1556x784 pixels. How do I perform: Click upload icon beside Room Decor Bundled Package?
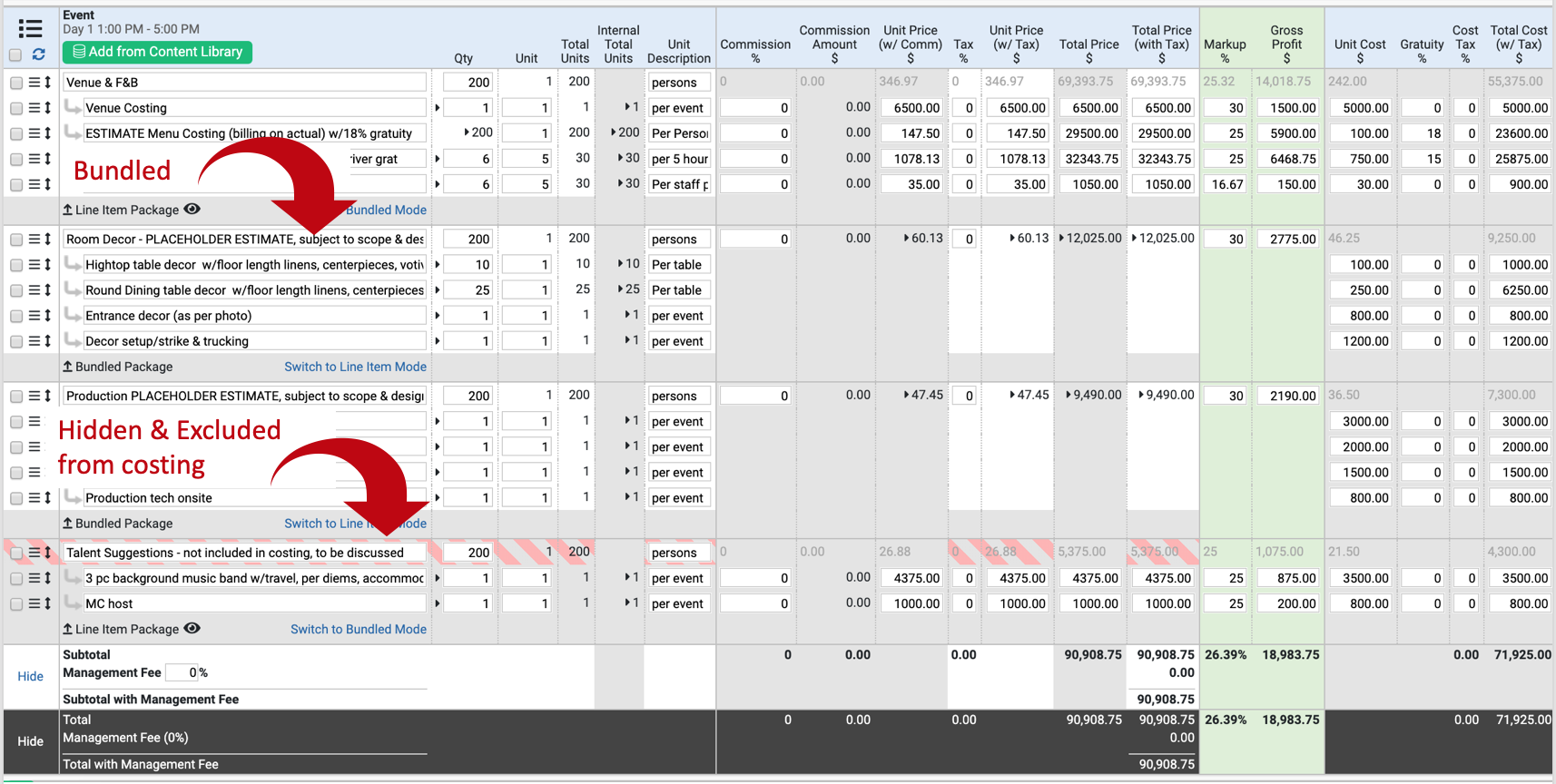67,367
